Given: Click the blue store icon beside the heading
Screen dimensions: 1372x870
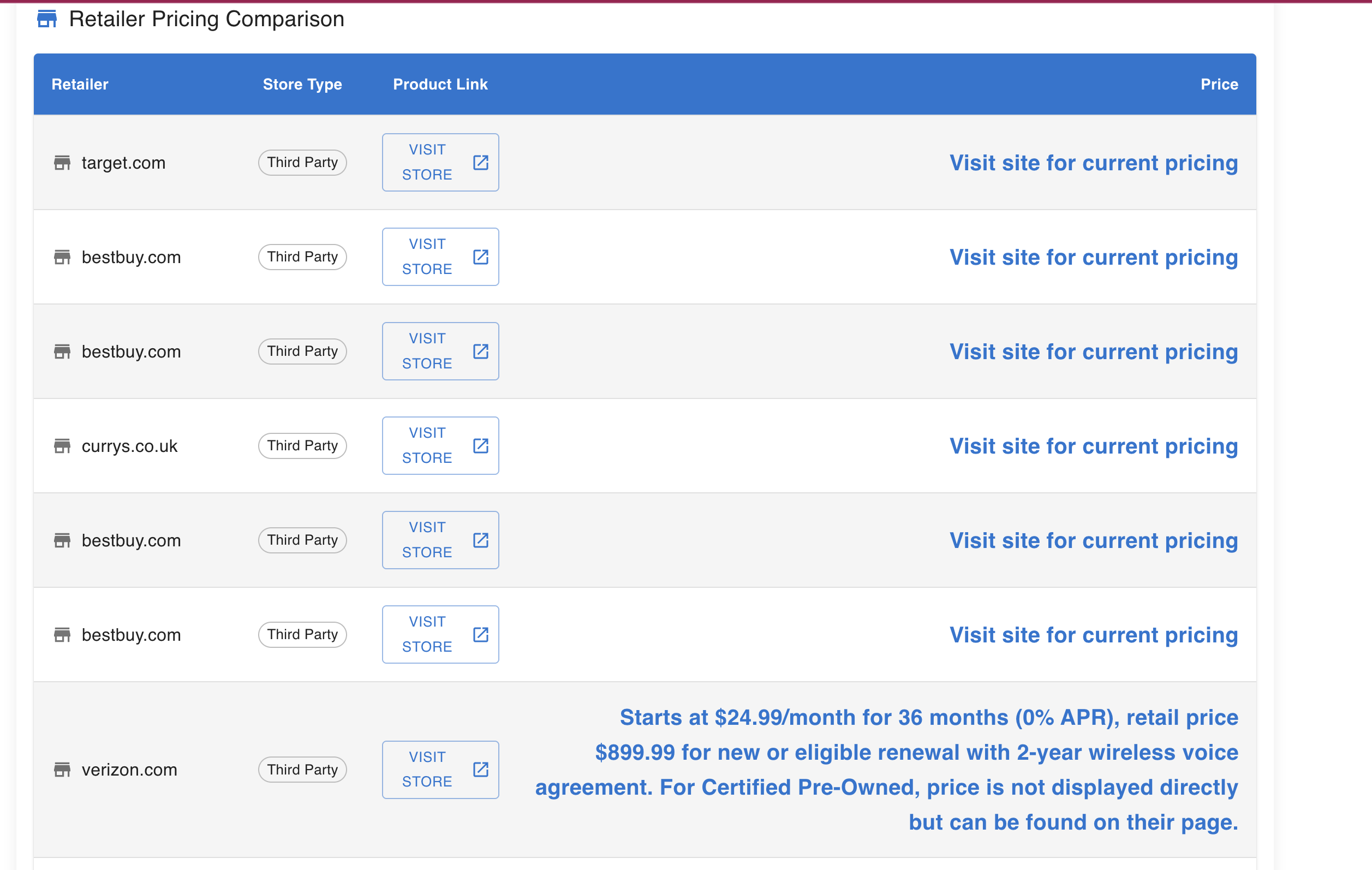Looking at the screenshot, I should point(47,19).
